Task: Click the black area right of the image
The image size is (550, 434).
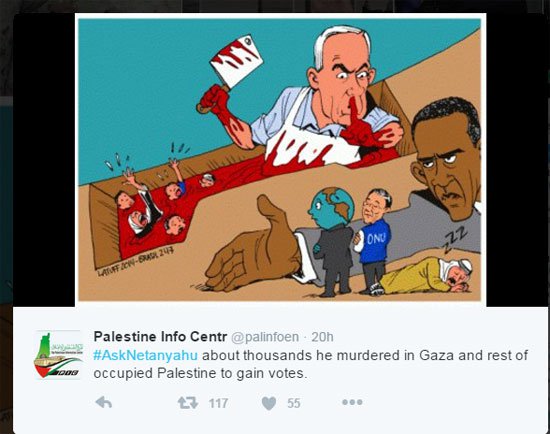Action: click(517, 160)
